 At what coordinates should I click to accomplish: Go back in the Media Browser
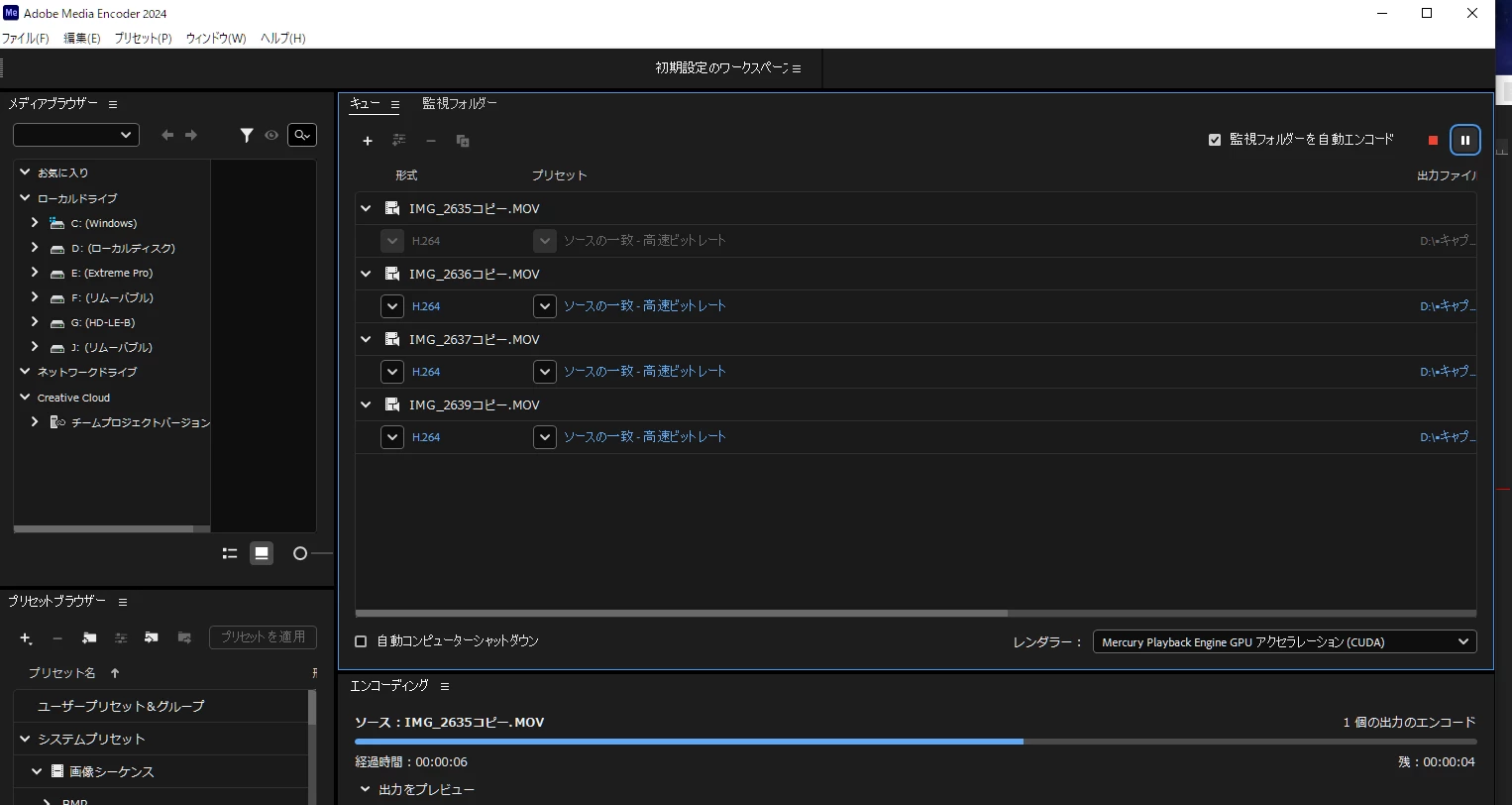(x=167, y=135)
